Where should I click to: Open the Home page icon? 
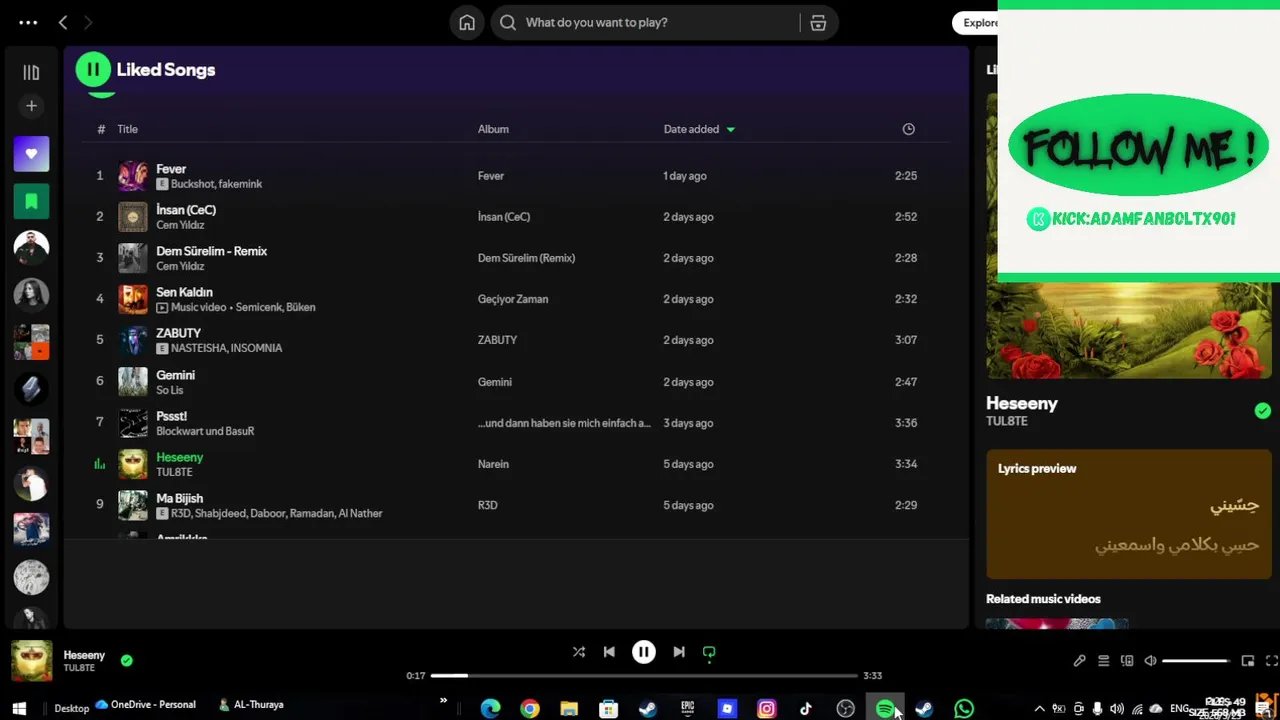pos(467,22)
